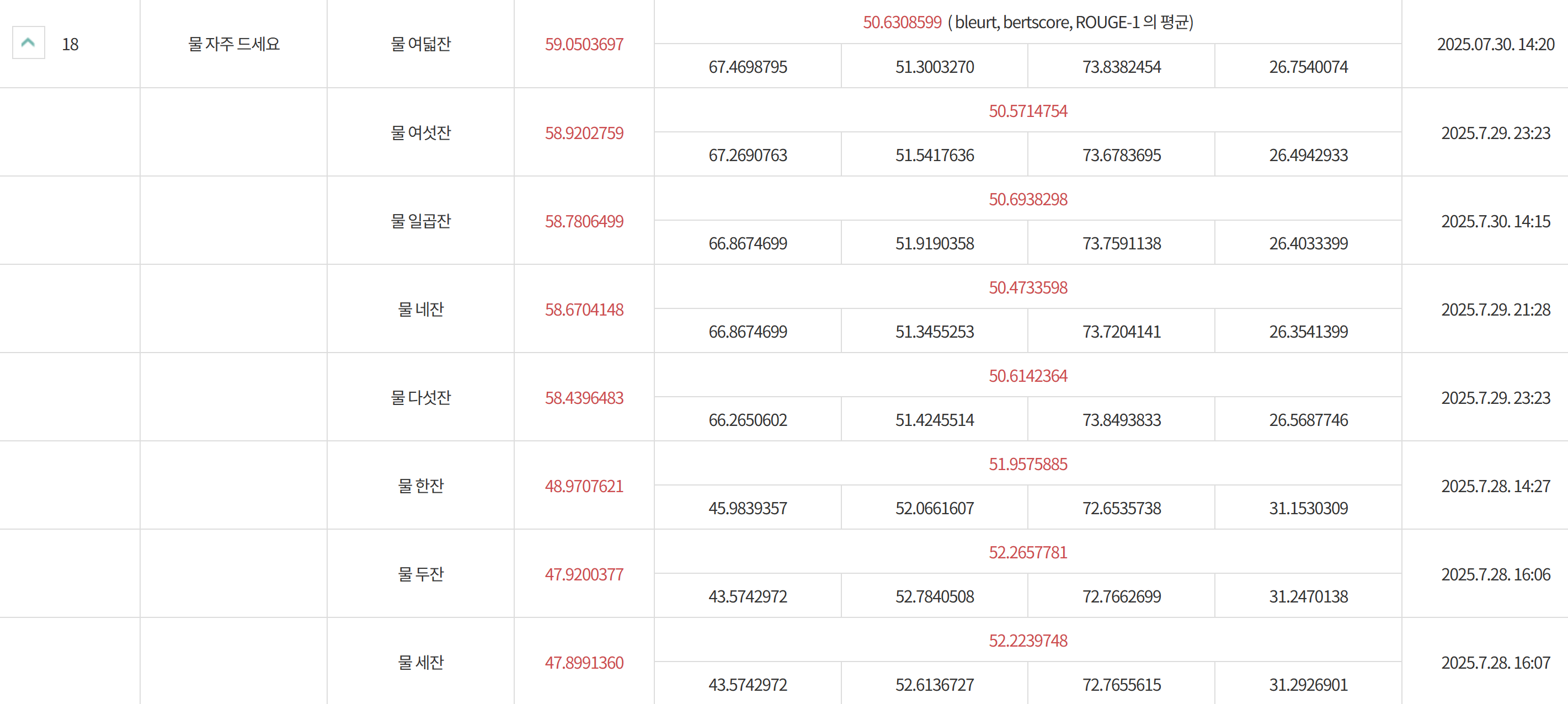
Task: Select final score 48.9707621
Action: [x=584, y=486]
